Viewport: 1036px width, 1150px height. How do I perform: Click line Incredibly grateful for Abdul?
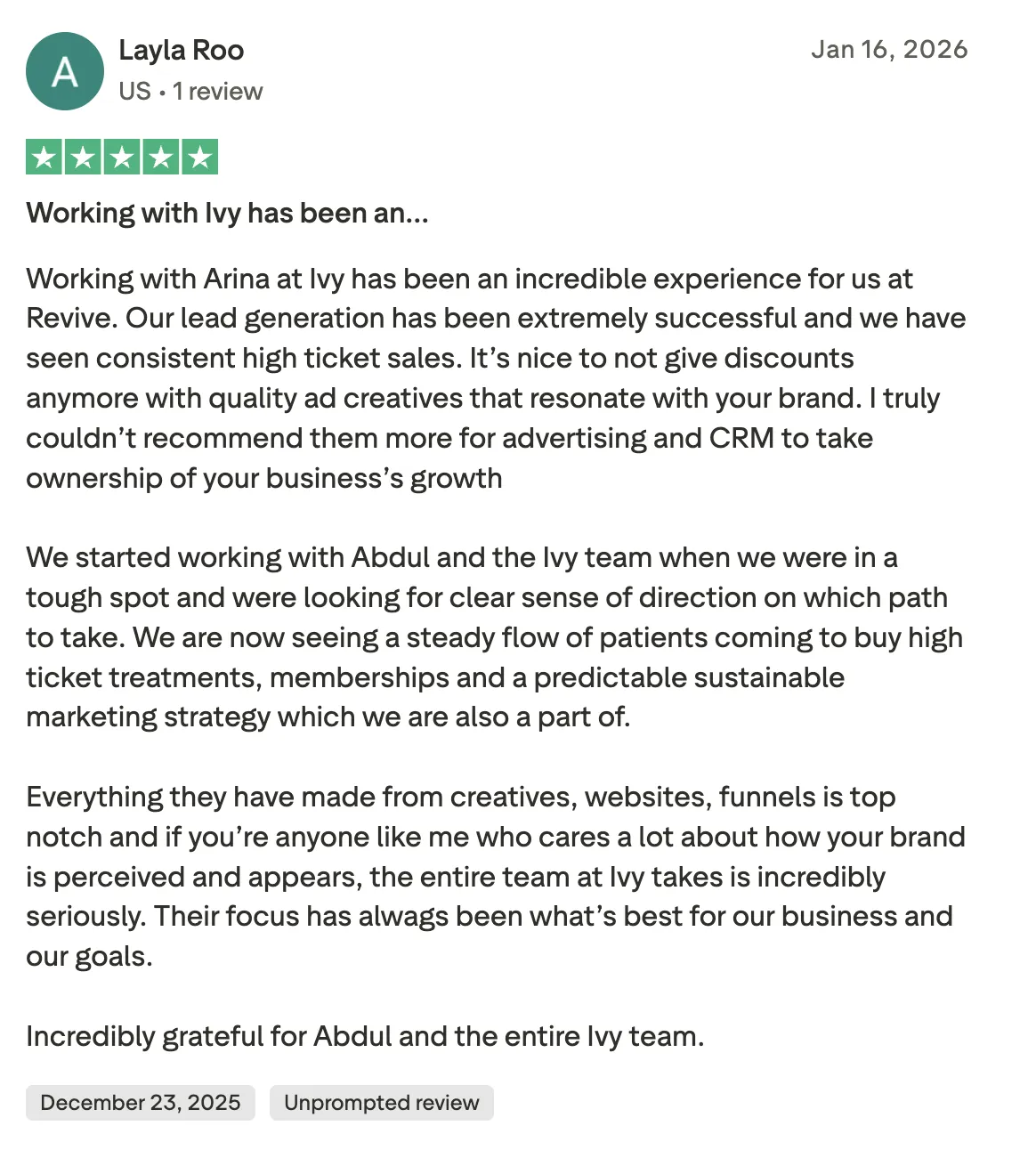click(365, 1037)
